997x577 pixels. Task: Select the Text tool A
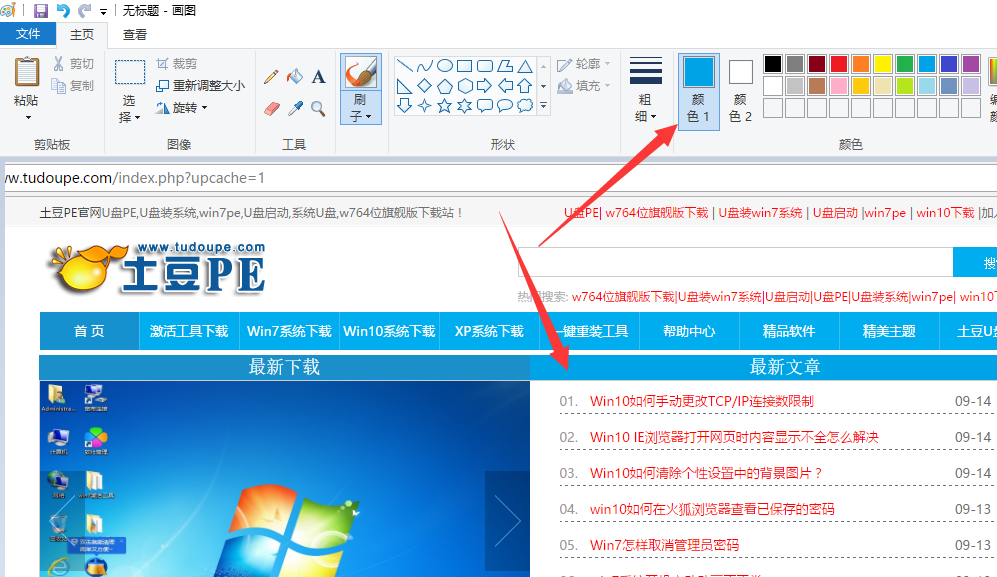319,77
